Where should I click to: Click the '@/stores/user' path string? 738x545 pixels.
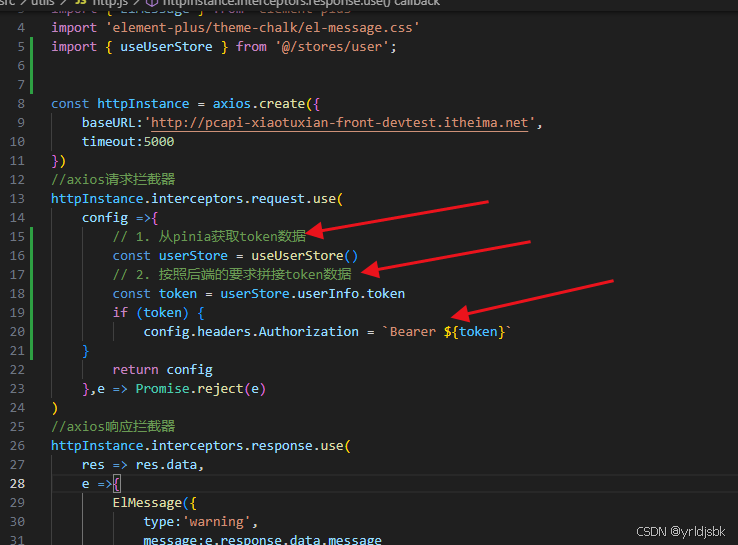[x=332, y=47]
